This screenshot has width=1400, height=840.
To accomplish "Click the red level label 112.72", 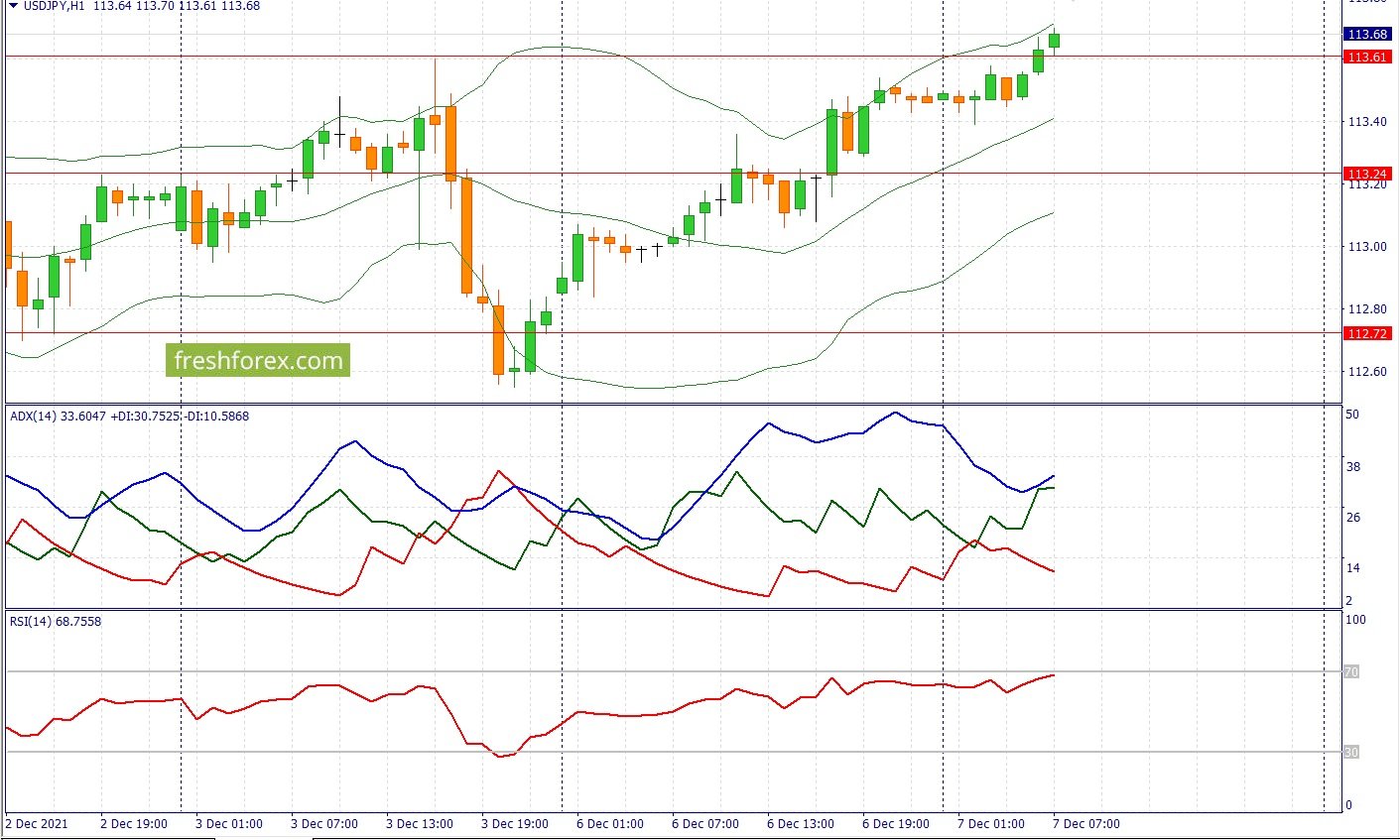I will click(1367, 333).
